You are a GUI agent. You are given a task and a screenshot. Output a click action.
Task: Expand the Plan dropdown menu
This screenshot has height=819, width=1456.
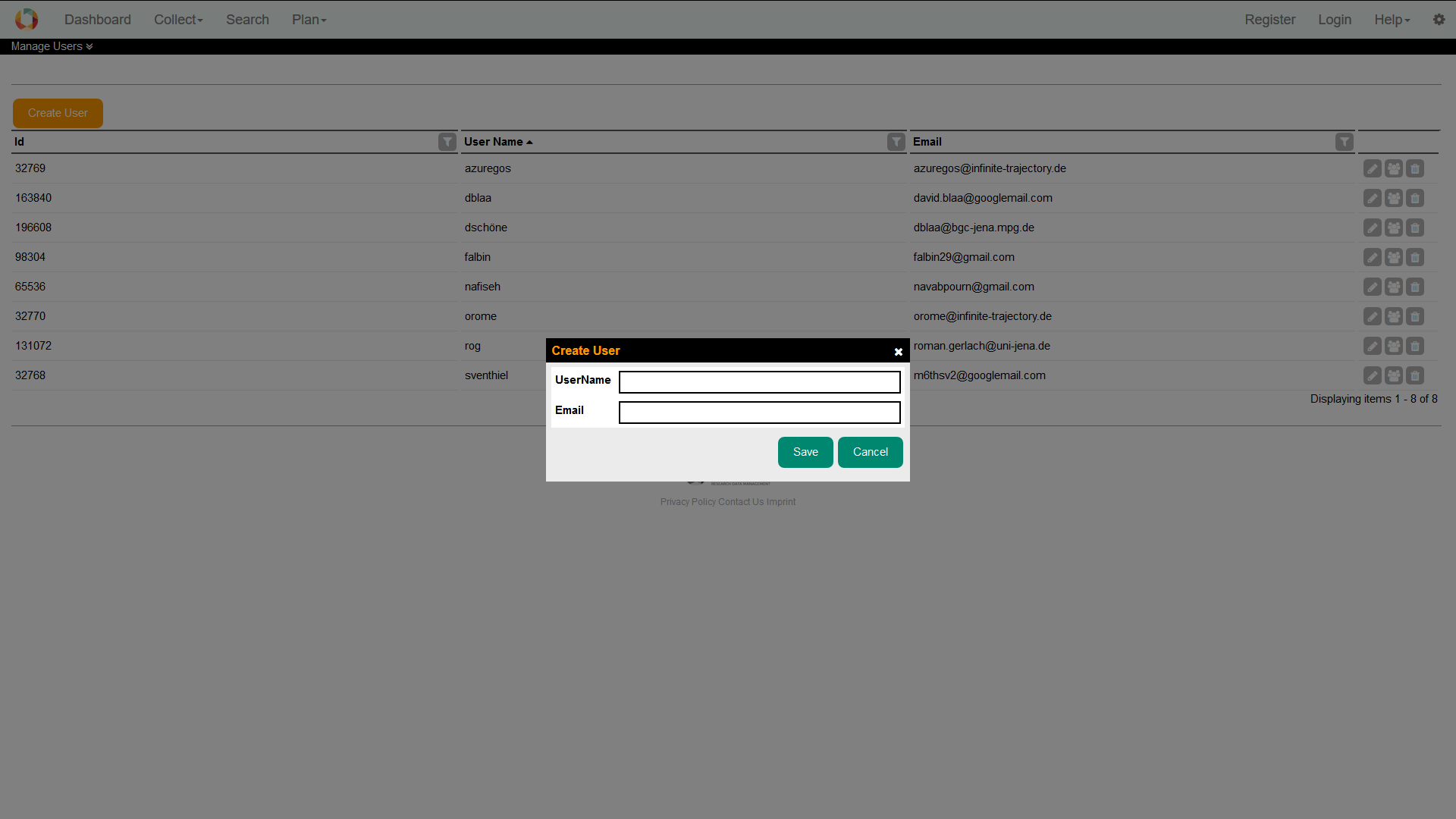pos(309,20)
